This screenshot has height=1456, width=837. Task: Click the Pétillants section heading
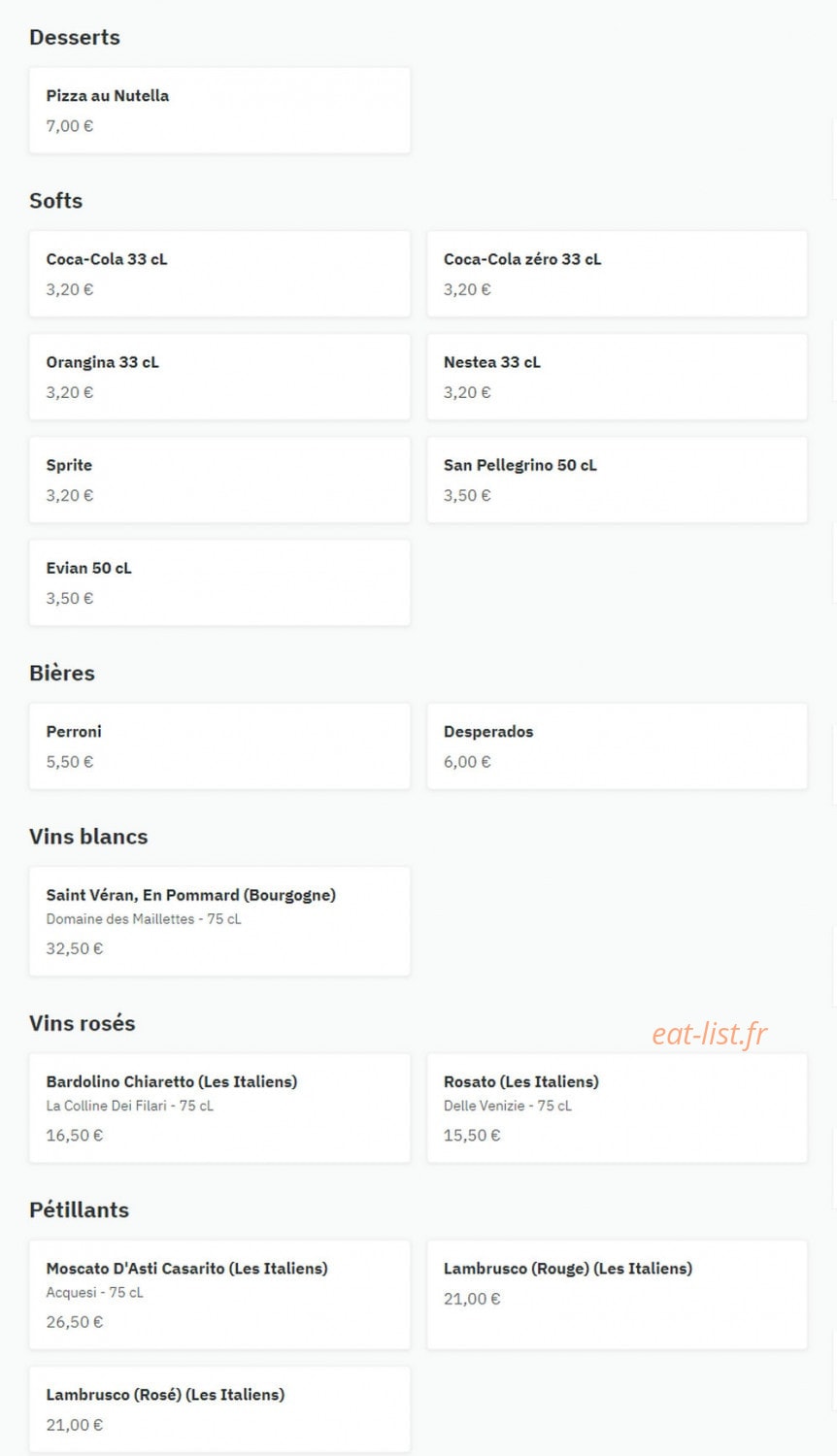coord(79,1209)
